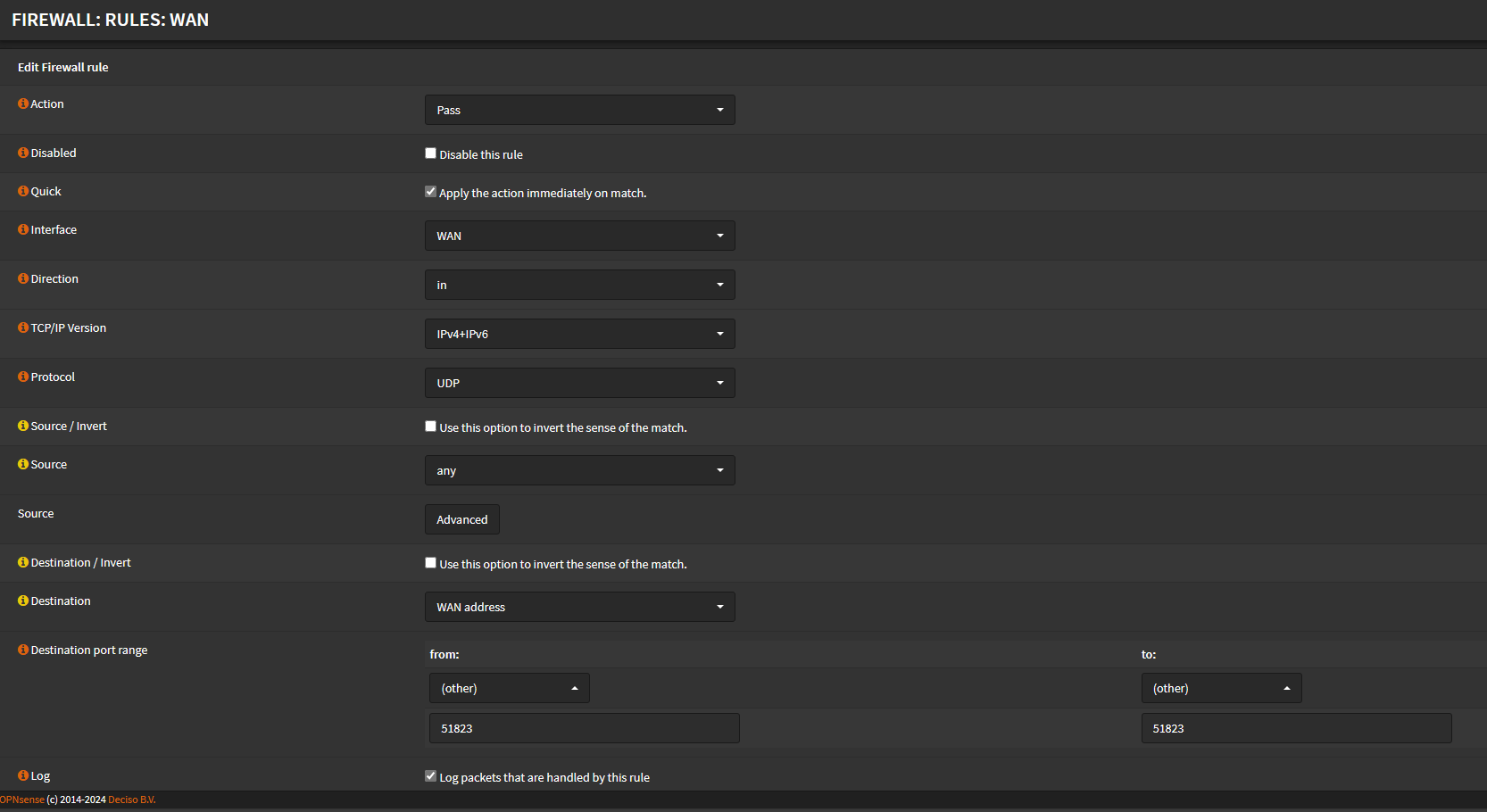This screenshot has height=812, width=1487.
Task: Click the info icon beside Destination port range
Action: [23, 650]
